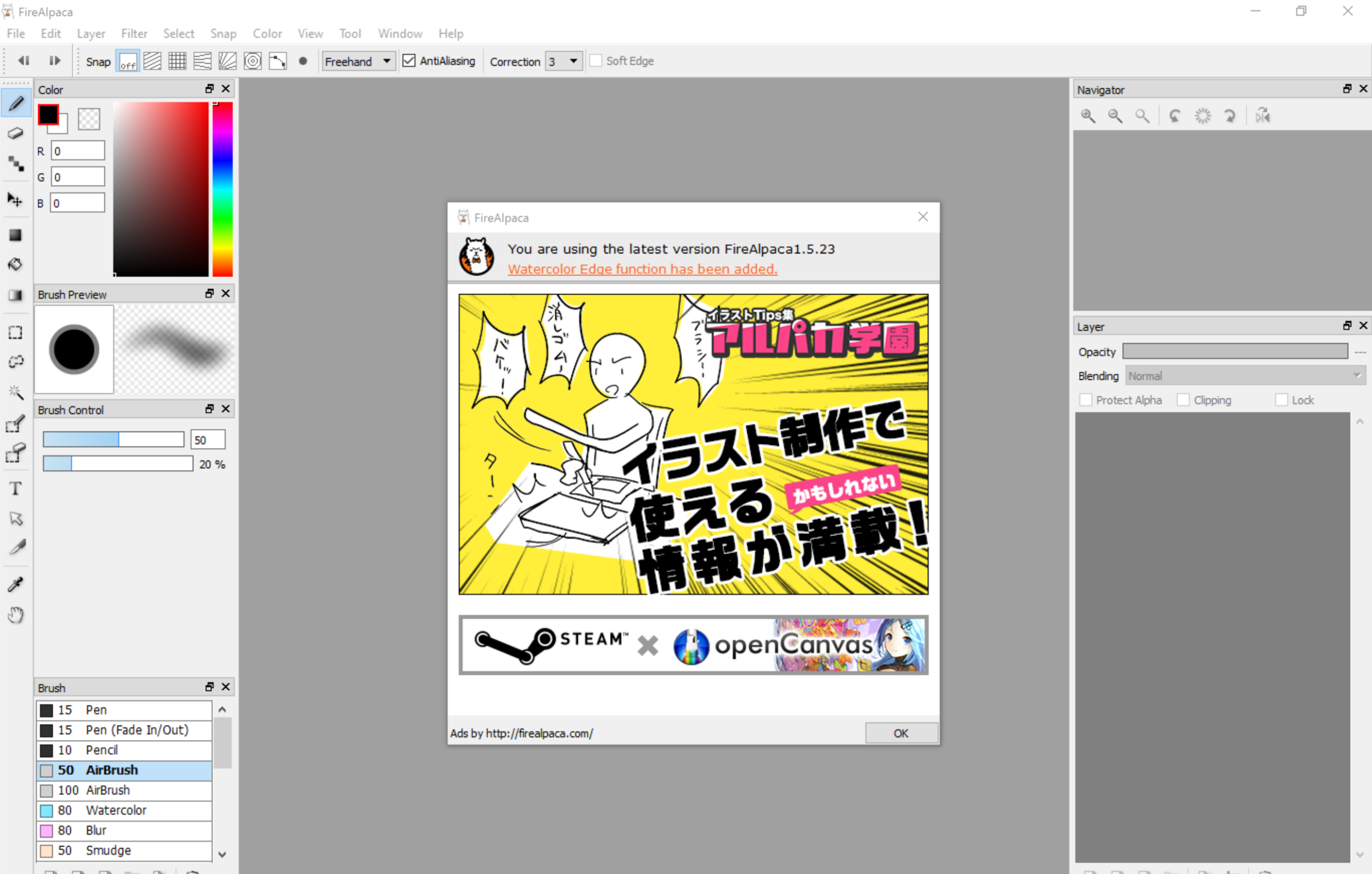The width and height of the screenshot is (1372, 874).
Task: Select the Hand tool
Action: tap(16, 614)
